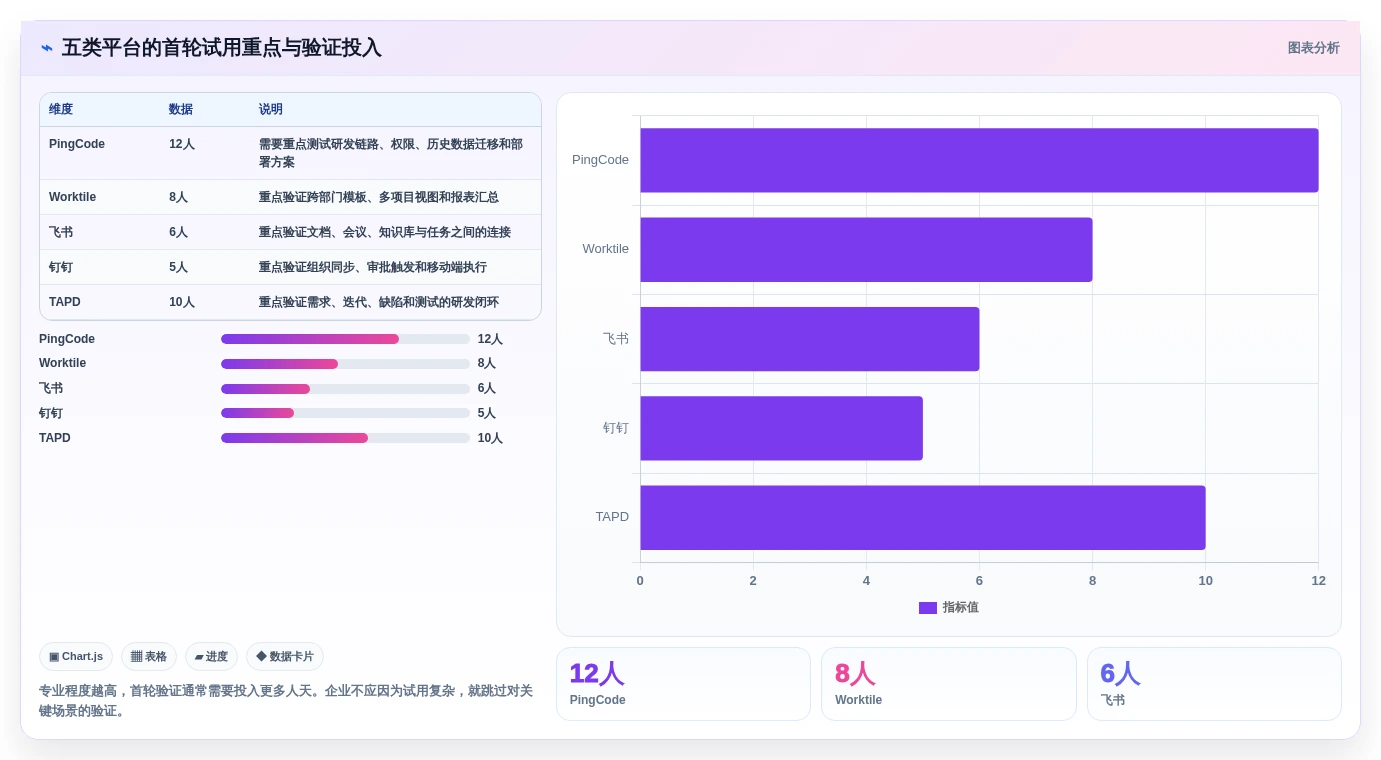This screenshot has height=760, width=1381.
Task: Toggle the 指标值 legend color box
Action: [x=927, y=608]
